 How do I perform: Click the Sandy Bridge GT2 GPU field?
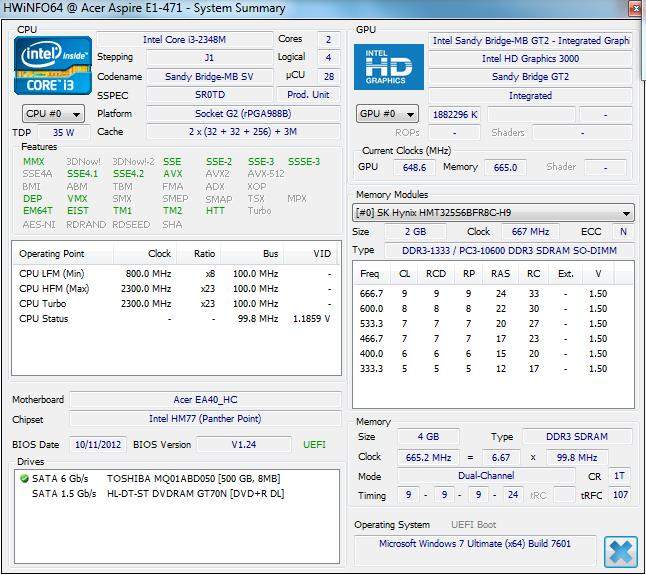click(x=530, y=77)
